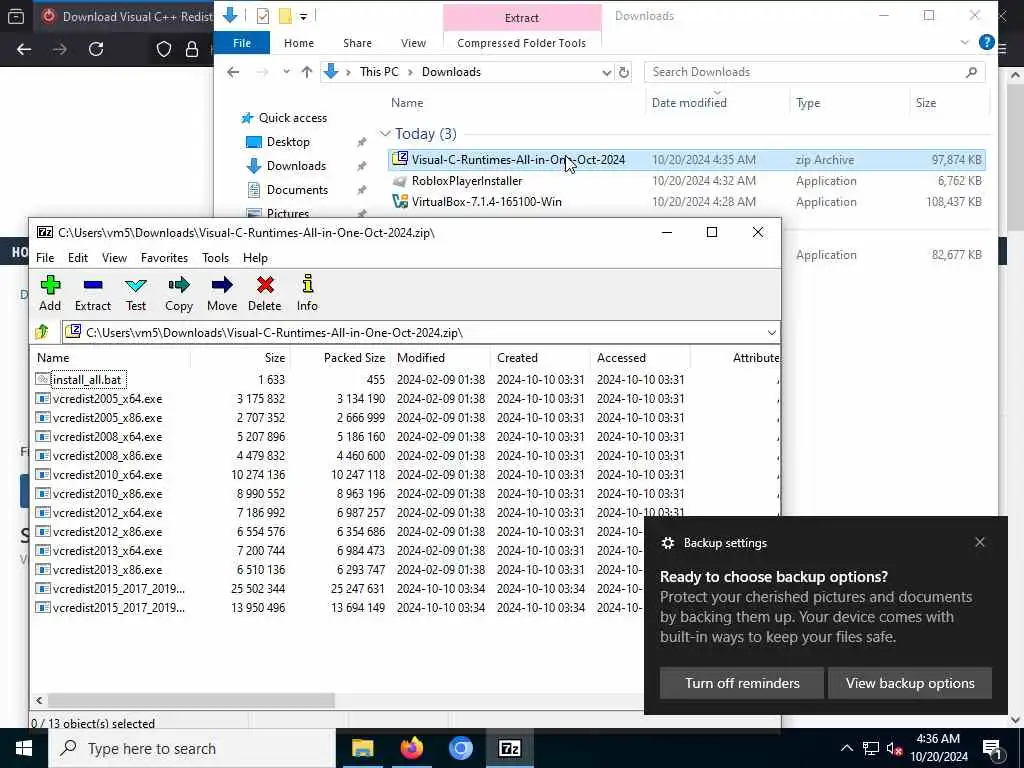Open the Favorites menu in 7-Zip

[165, 257]
